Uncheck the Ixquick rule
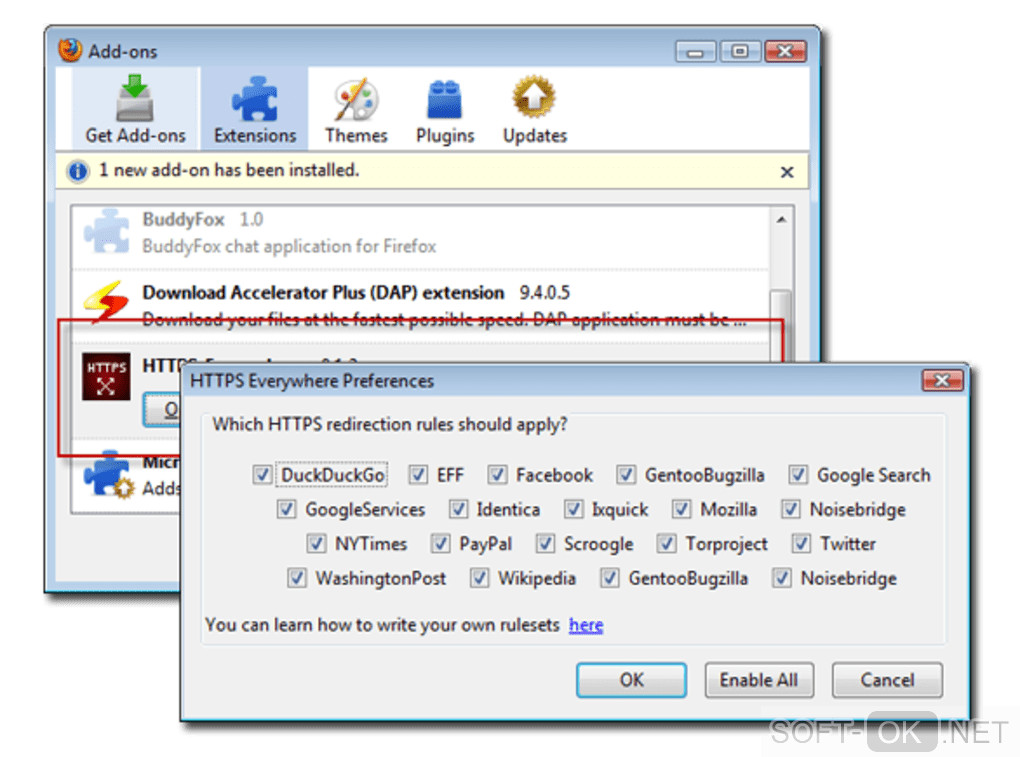Viewport: 1020px width, 757px height. [x=573, y=509]
